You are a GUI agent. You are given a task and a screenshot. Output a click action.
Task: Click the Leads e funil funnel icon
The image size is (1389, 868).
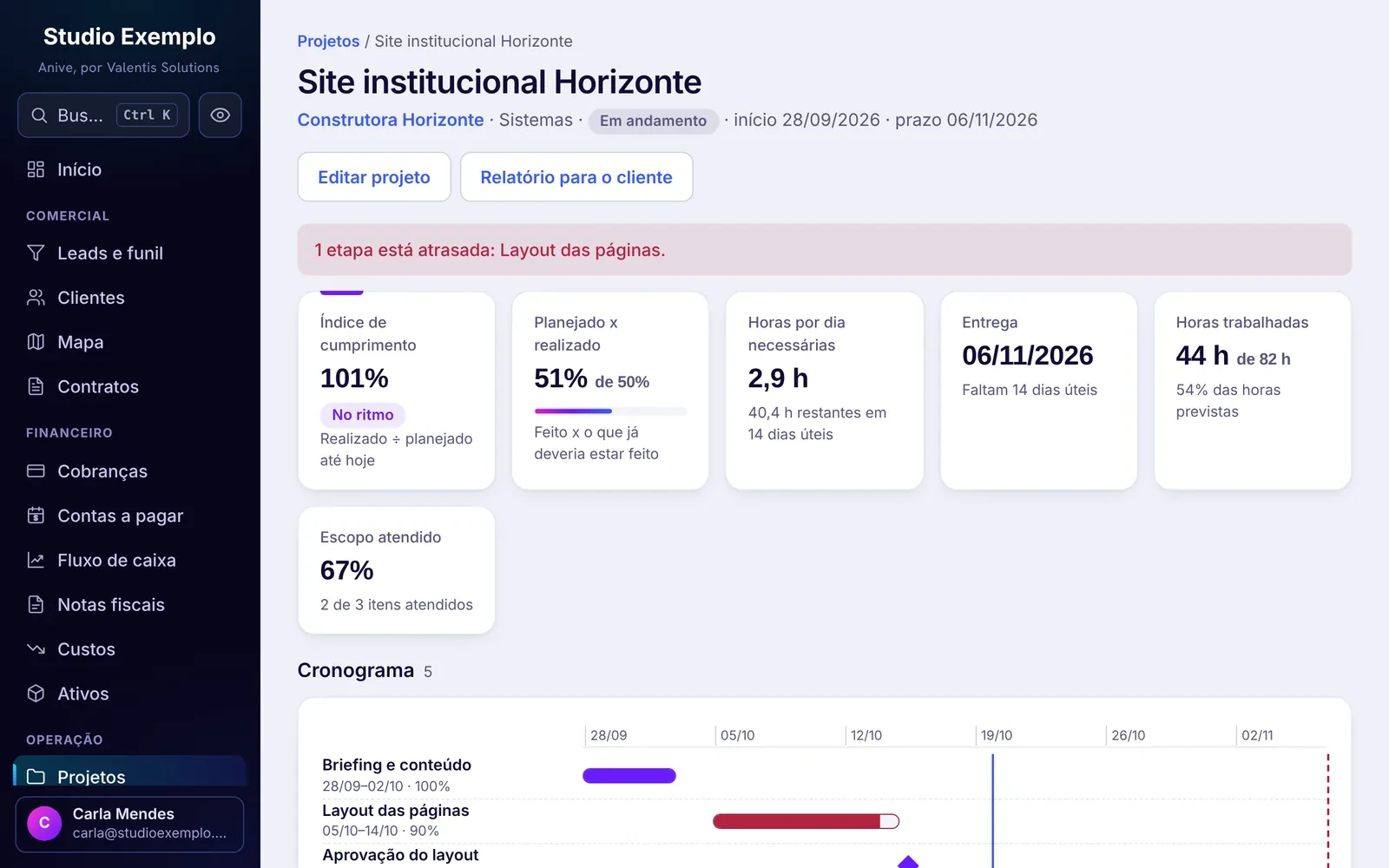click(x=36, y=253)
